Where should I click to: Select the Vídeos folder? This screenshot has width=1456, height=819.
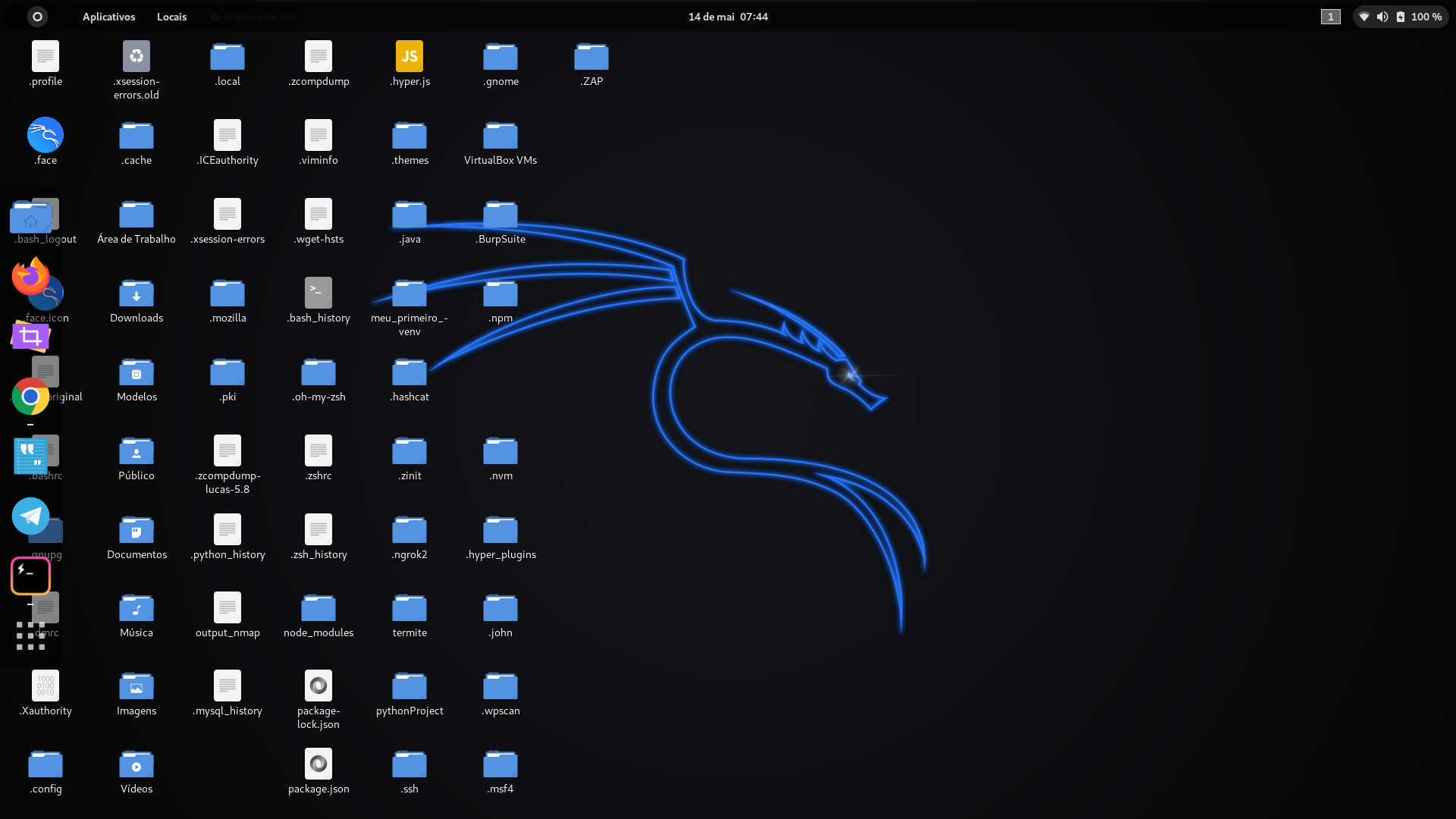point(136,764)
